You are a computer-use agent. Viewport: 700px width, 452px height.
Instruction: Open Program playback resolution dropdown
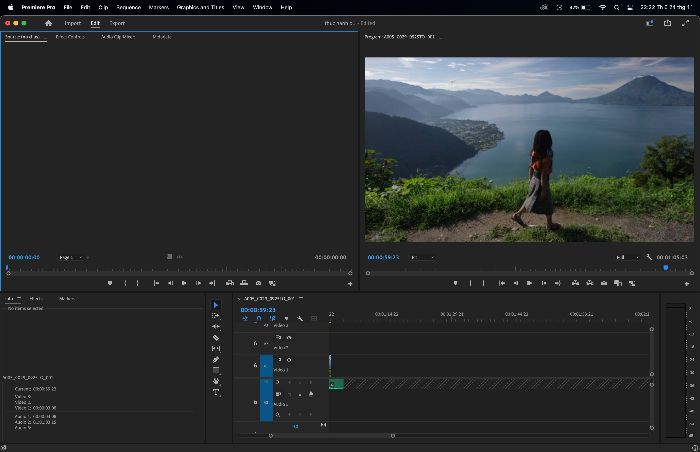point(627,257)
